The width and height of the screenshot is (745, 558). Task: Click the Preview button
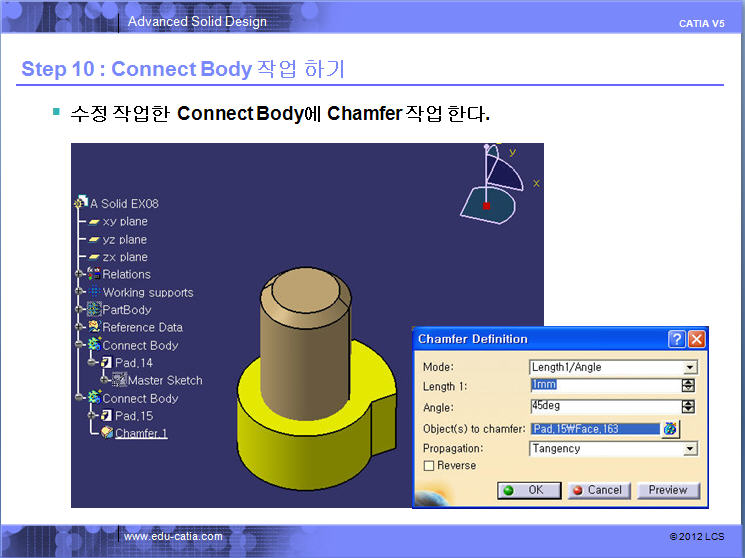667,490
